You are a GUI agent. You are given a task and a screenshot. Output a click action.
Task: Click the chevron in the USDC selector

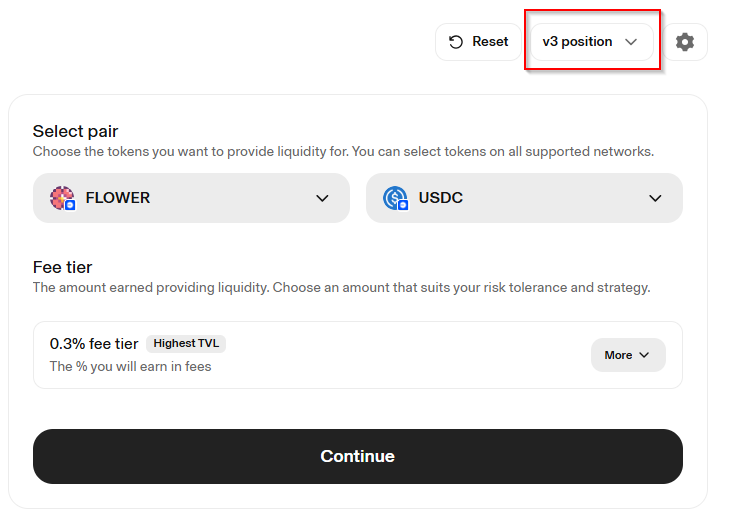[655, 198]
